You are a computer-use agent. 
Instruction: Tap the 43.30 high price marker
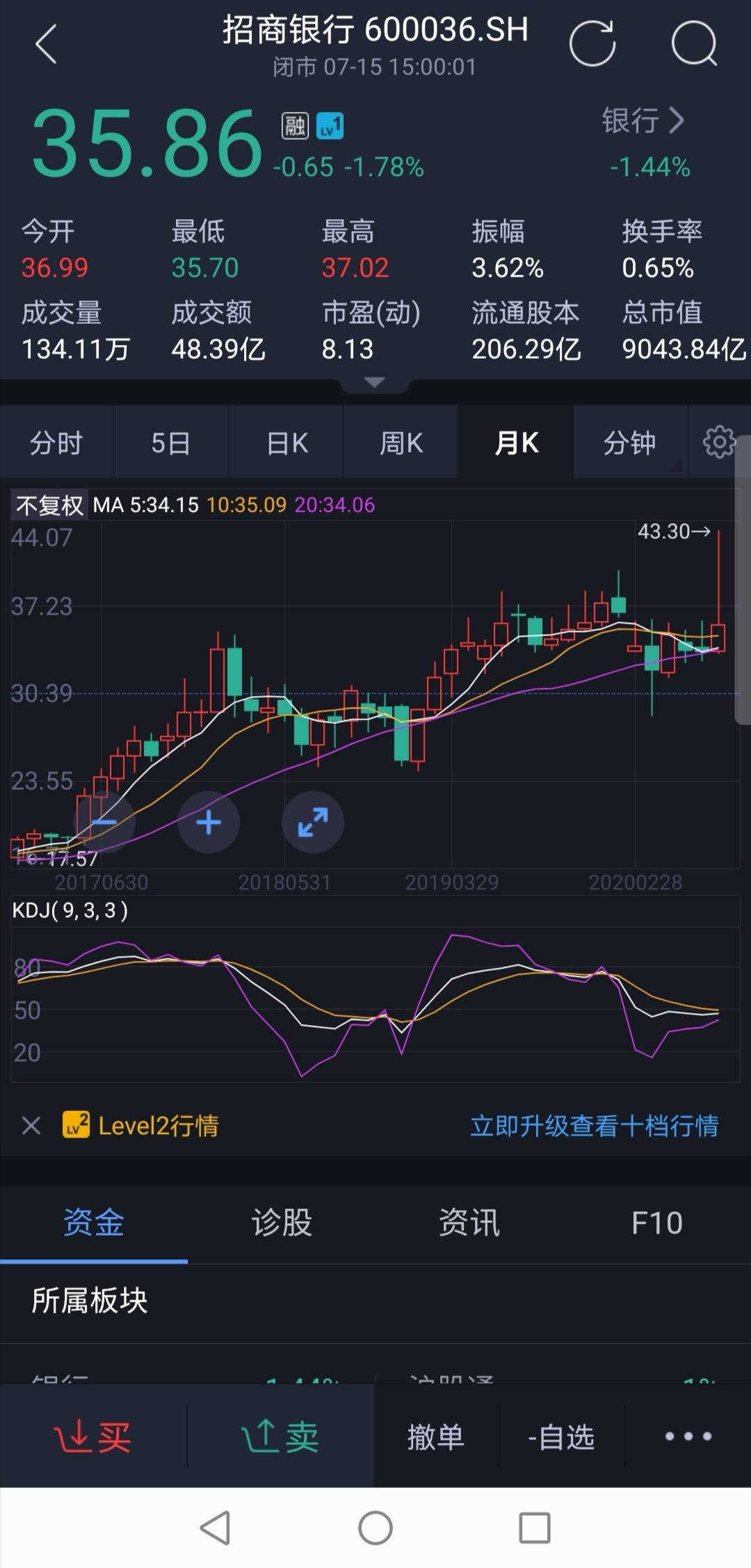click(674, 532)
